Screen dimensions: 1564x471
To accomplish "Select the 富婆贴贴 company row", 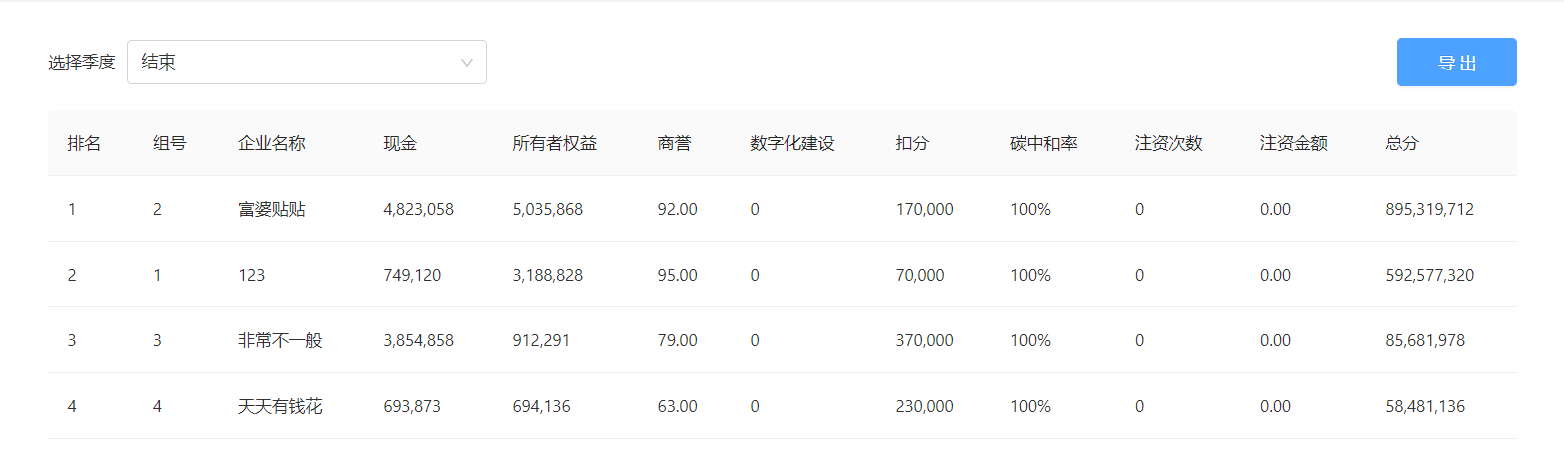I will click(x=782, y=209).
